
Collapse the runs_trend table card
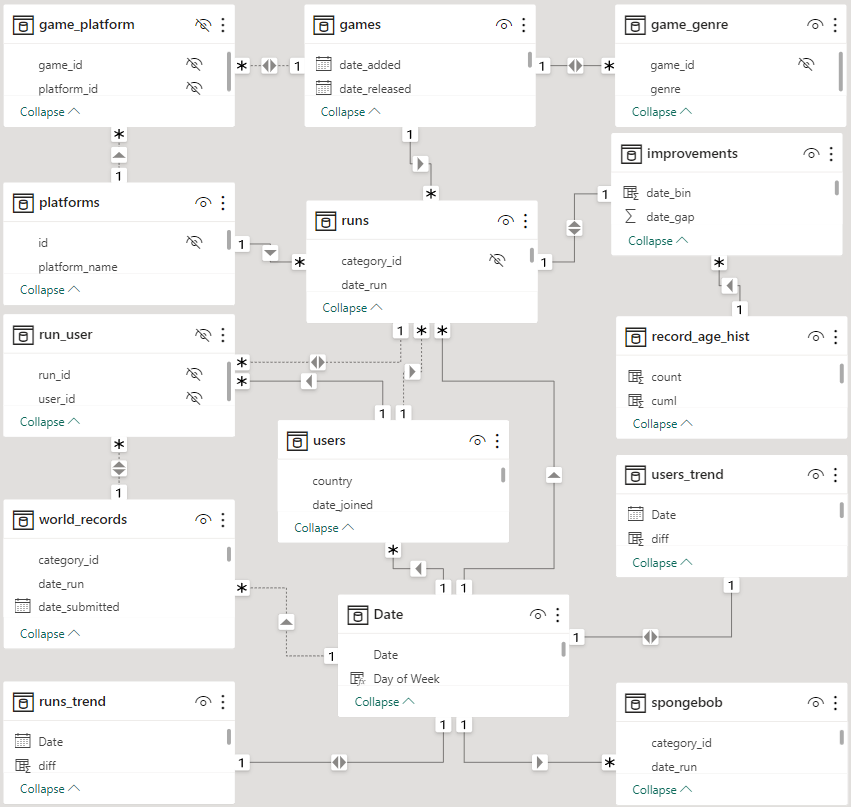point(49,789)
